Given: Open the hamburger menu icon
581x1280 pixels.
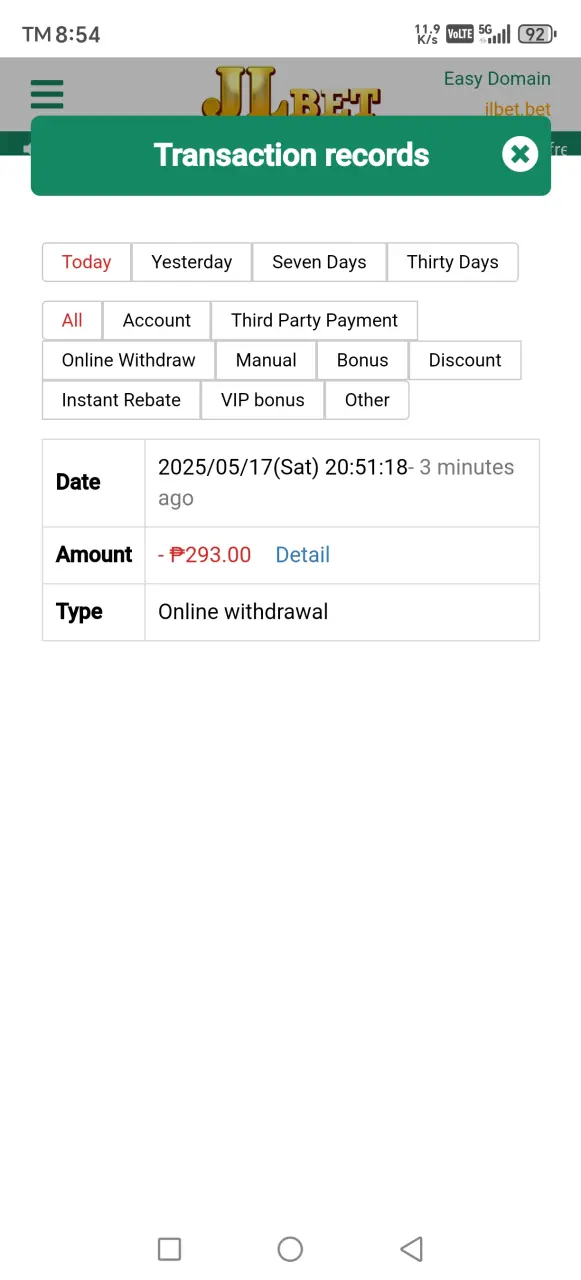Looking at the screenshot, I should click(47, 94).
